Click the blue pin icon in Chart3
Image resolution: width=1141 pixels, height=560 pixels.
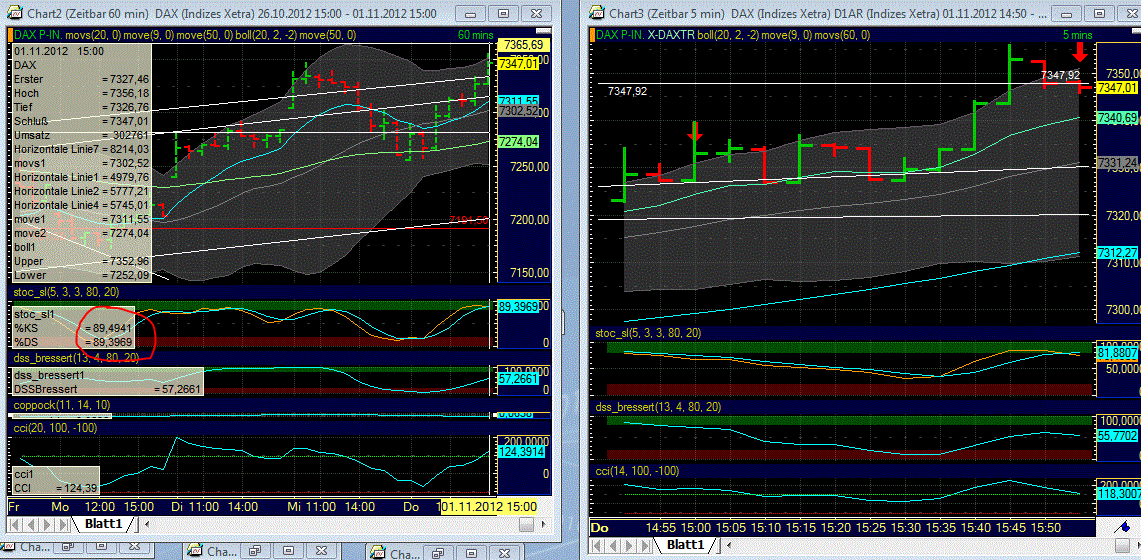(x=1121, y=526)
